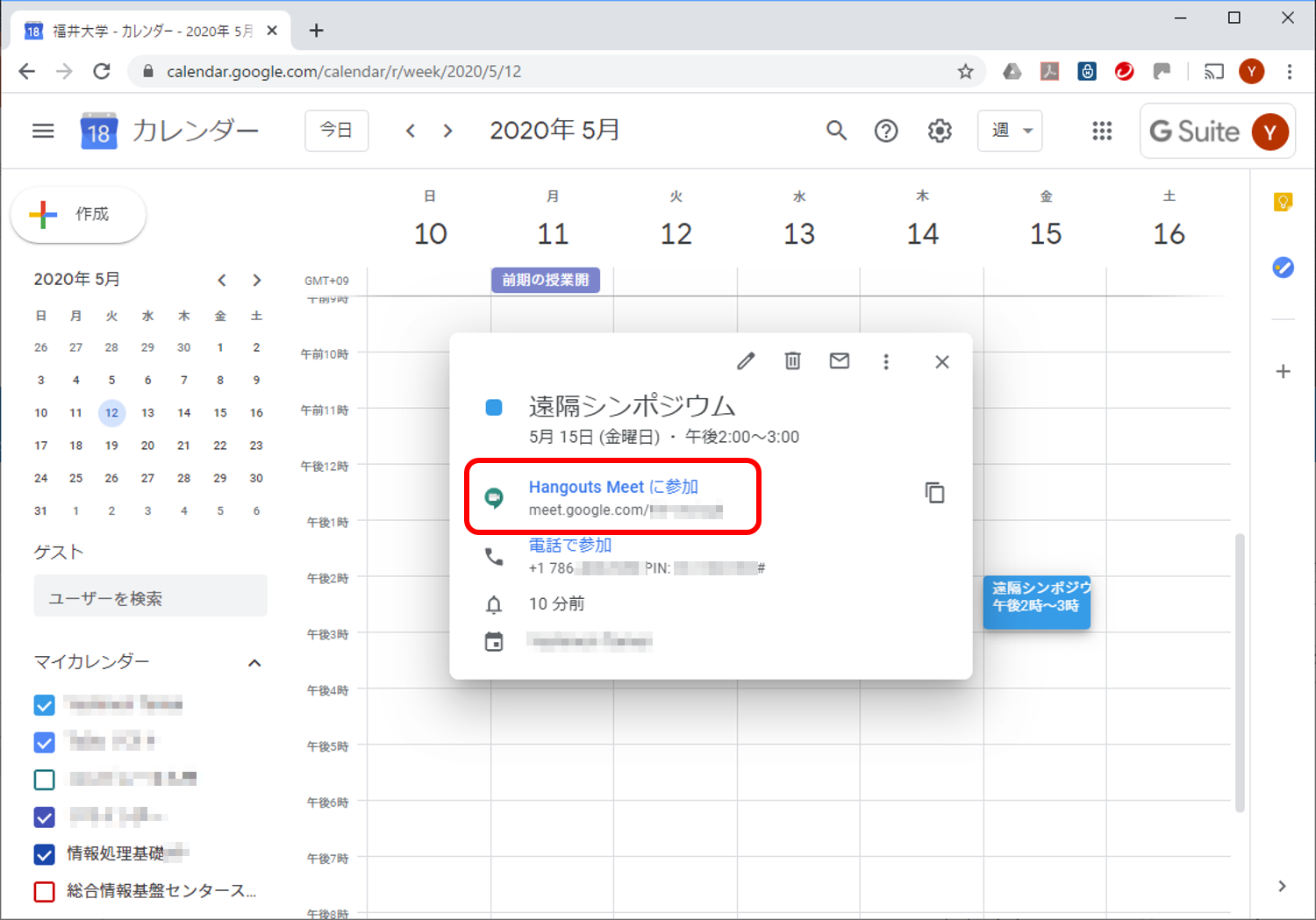Screen dimensions: 1316x920
Task: Select day 12 column header
Action: (x=676, y=234)
